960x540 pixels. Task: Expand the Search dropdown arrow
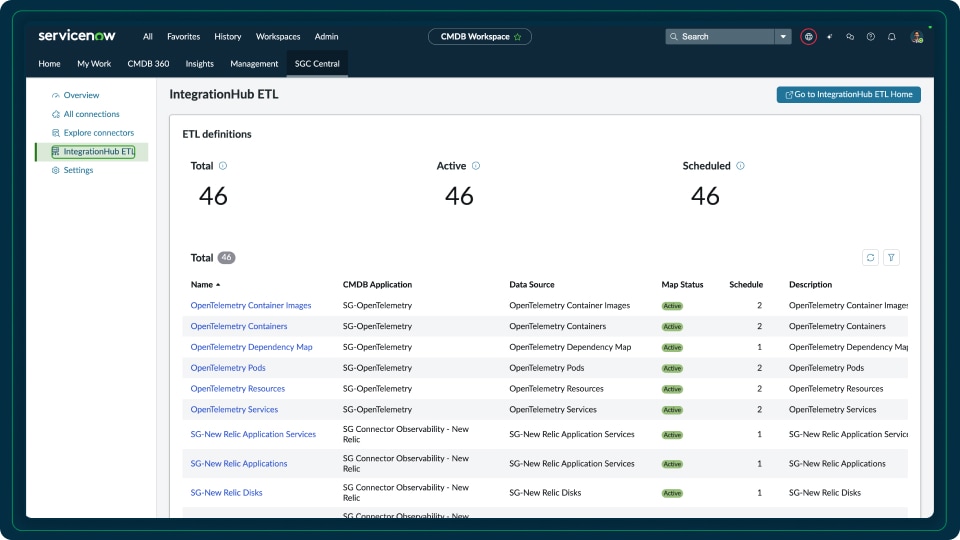pyautogui.click(x=783, y=37)
